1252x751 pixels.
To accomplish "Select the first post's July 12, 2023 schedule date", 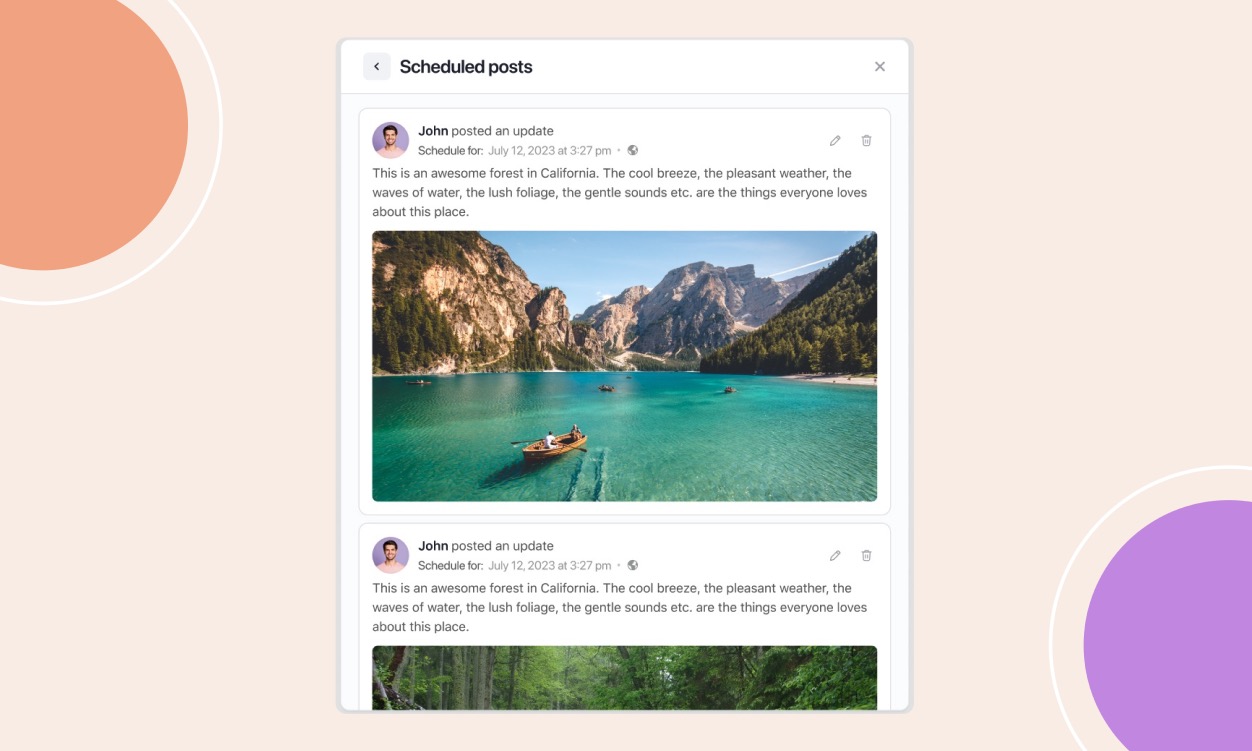I will click(x=550, y=151).
